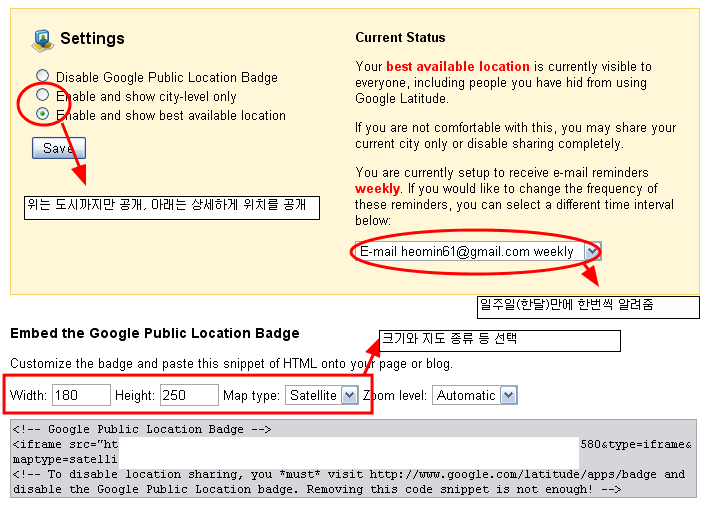
Task: Open the Map type Satellite dropdown
Action: 322,395
